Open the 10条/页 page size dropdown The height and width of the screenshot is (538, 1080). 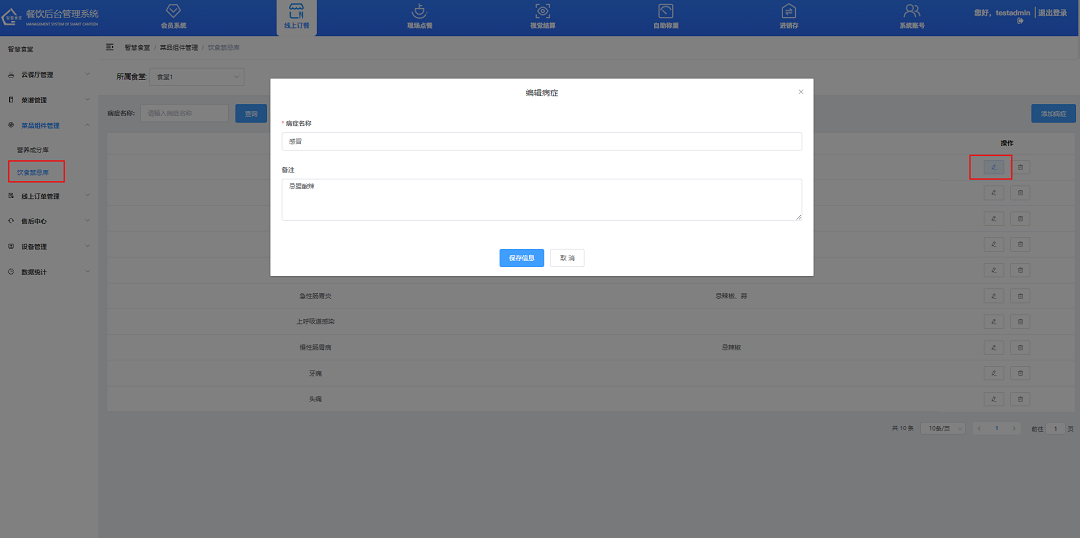(943, 428)
